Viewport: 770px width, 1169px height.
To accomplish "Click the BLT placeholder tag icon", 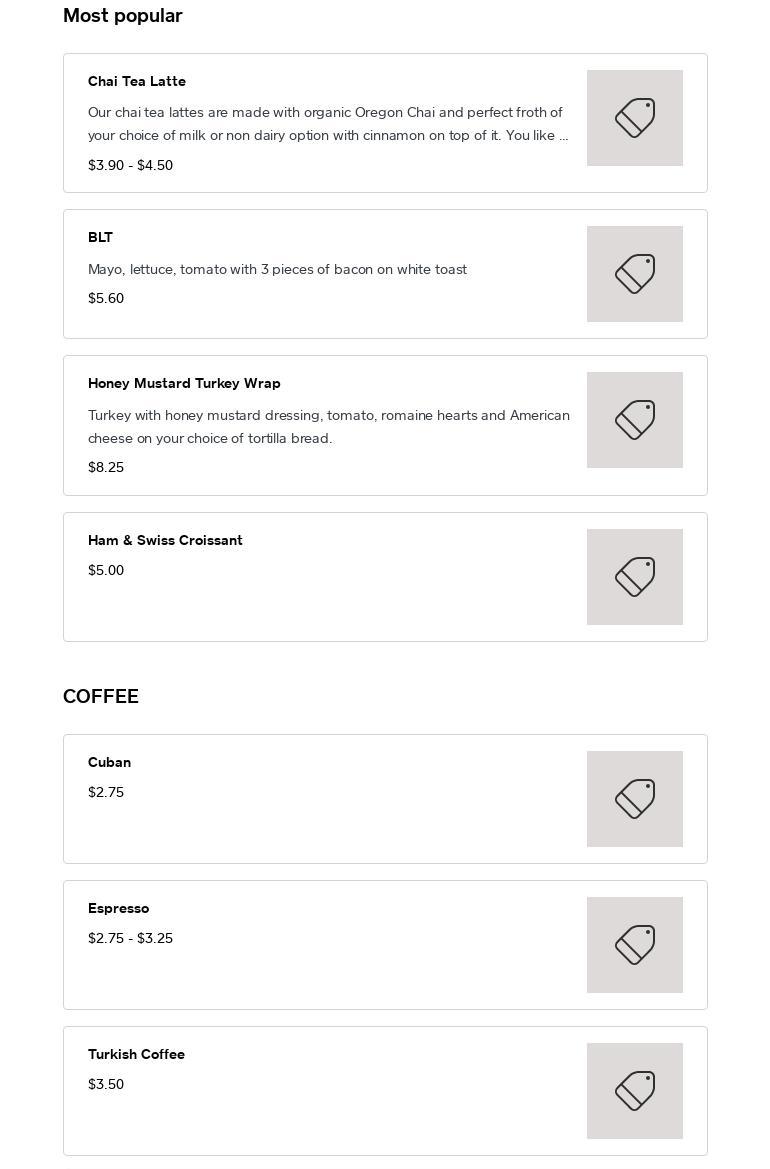I will (634, 274).
